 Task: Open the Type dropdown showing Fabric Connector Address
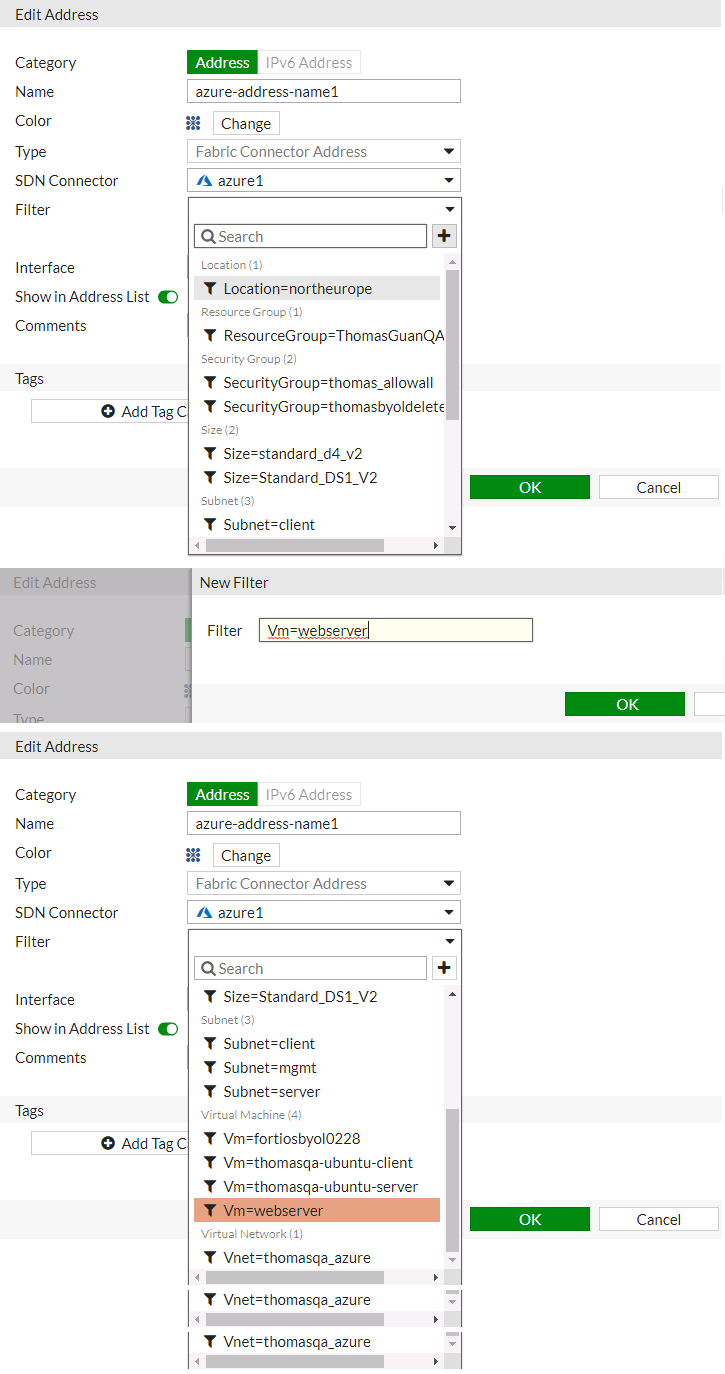tap(449, 151)
